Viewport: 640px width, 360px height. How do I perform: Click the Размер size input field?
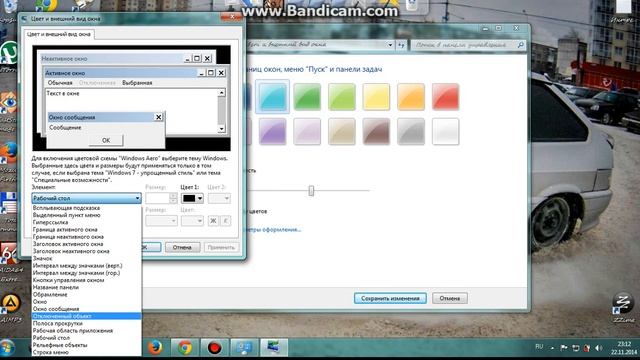[158, 198]
